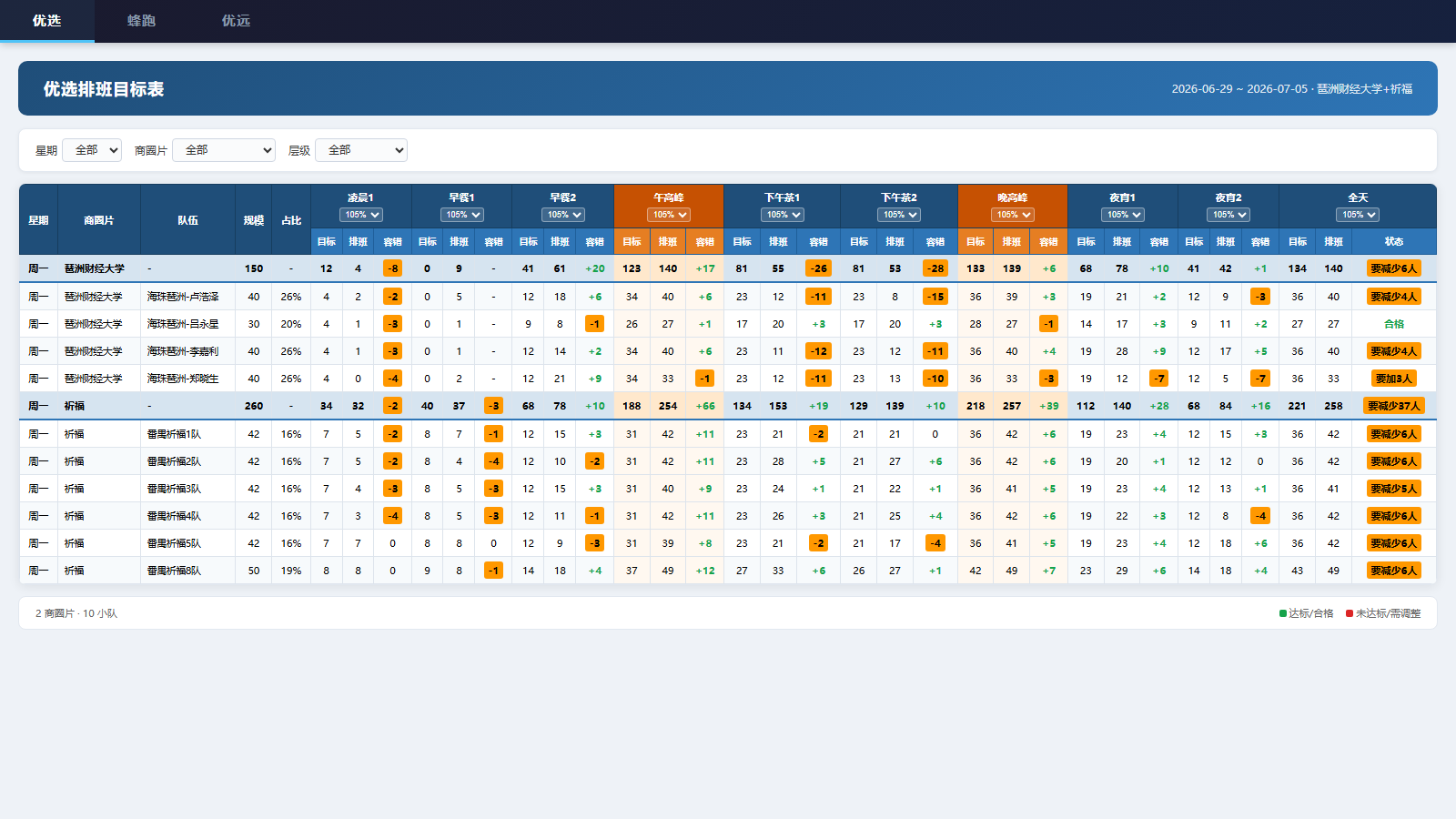Open the 105% dropdown under 夜宵2
Screen dimensions: 1456x819
(1228, 215)
